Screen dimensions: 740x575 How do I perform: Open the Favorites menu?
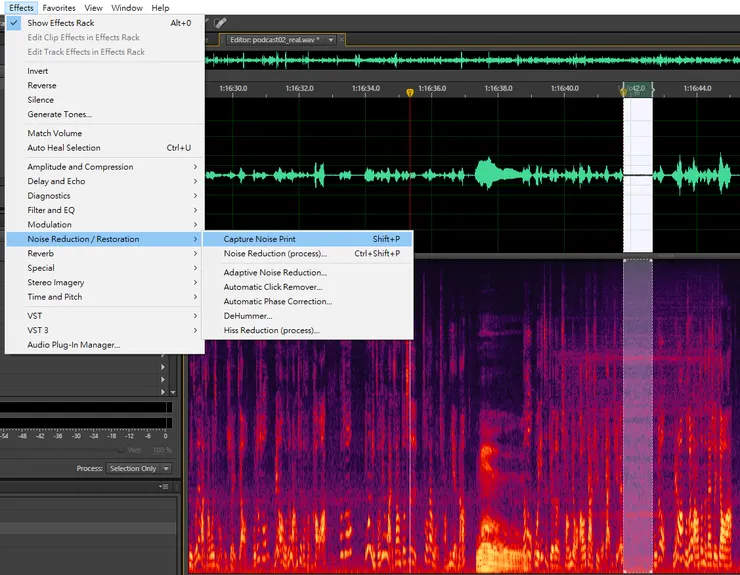tap(59, 8)
